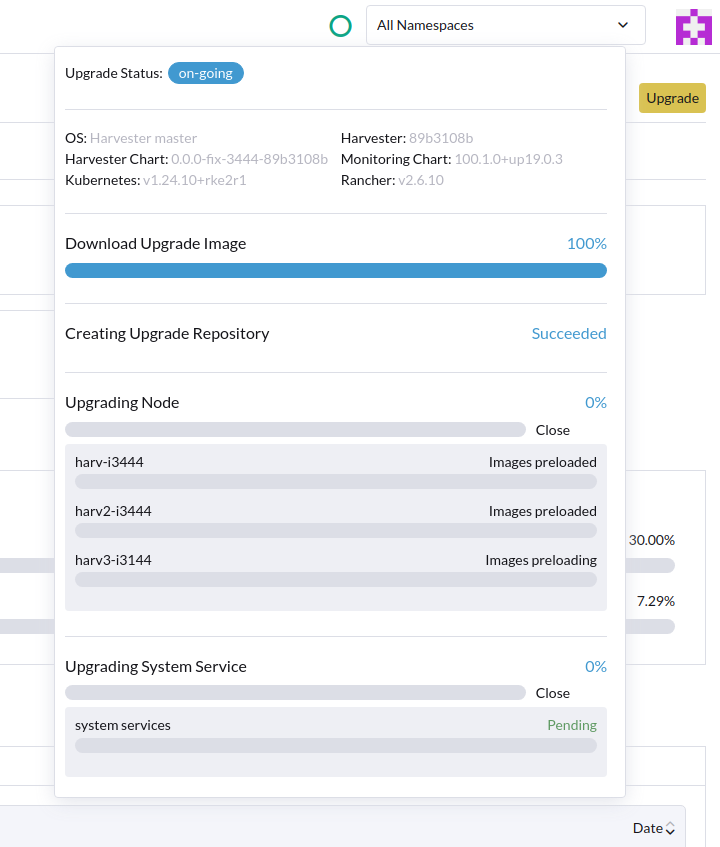
Task: Click the system services progress bar
Action: coord(335,745)
